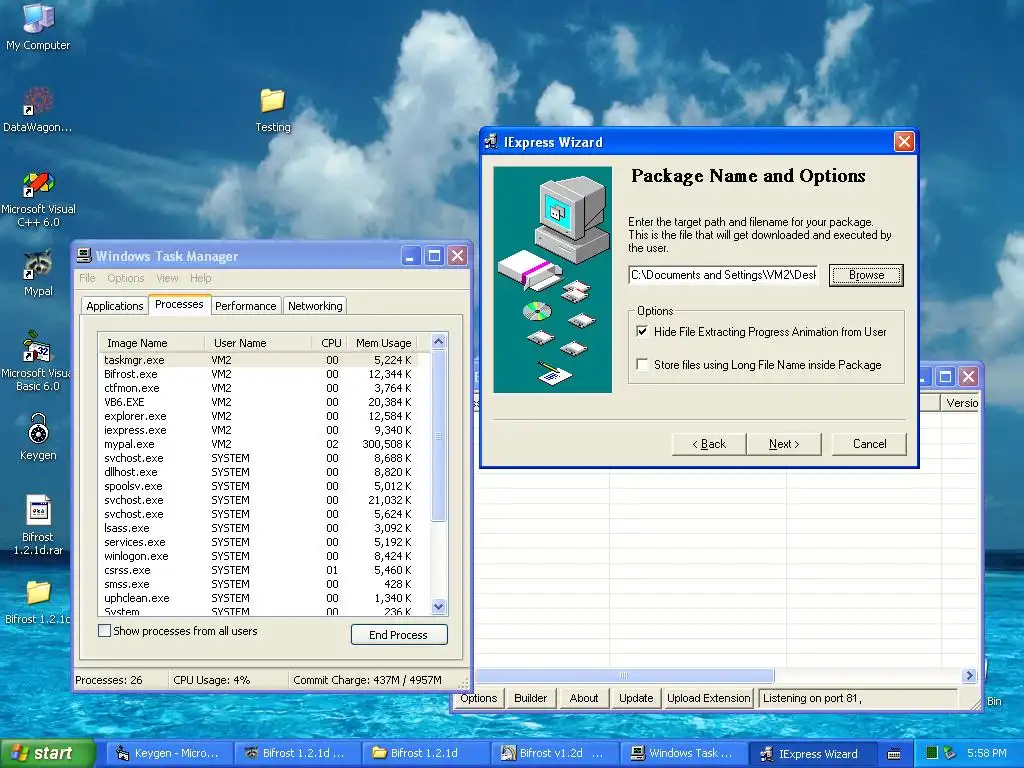Click About in Bifrost window
The height and width of the screenshot is (768, 1024).
point(584,698)
